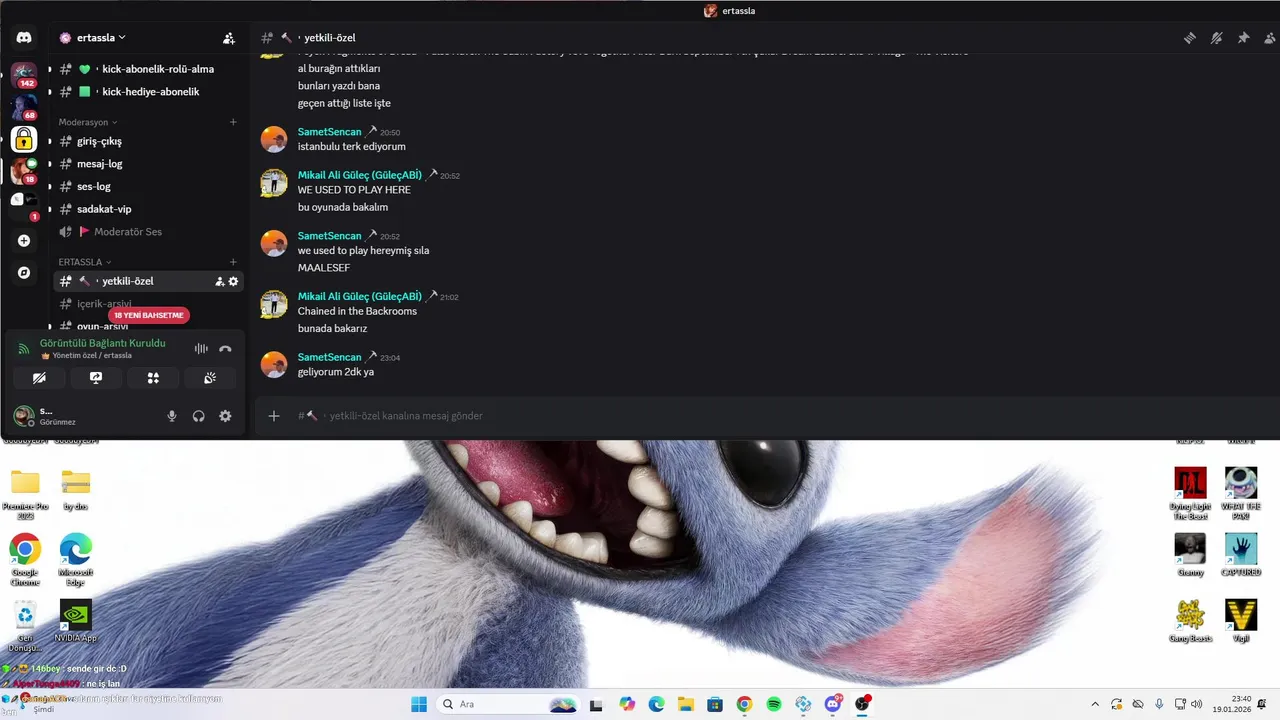Open sadakat-vip channel
This screenshot has width=1280, height=720.
coord(148,209)
